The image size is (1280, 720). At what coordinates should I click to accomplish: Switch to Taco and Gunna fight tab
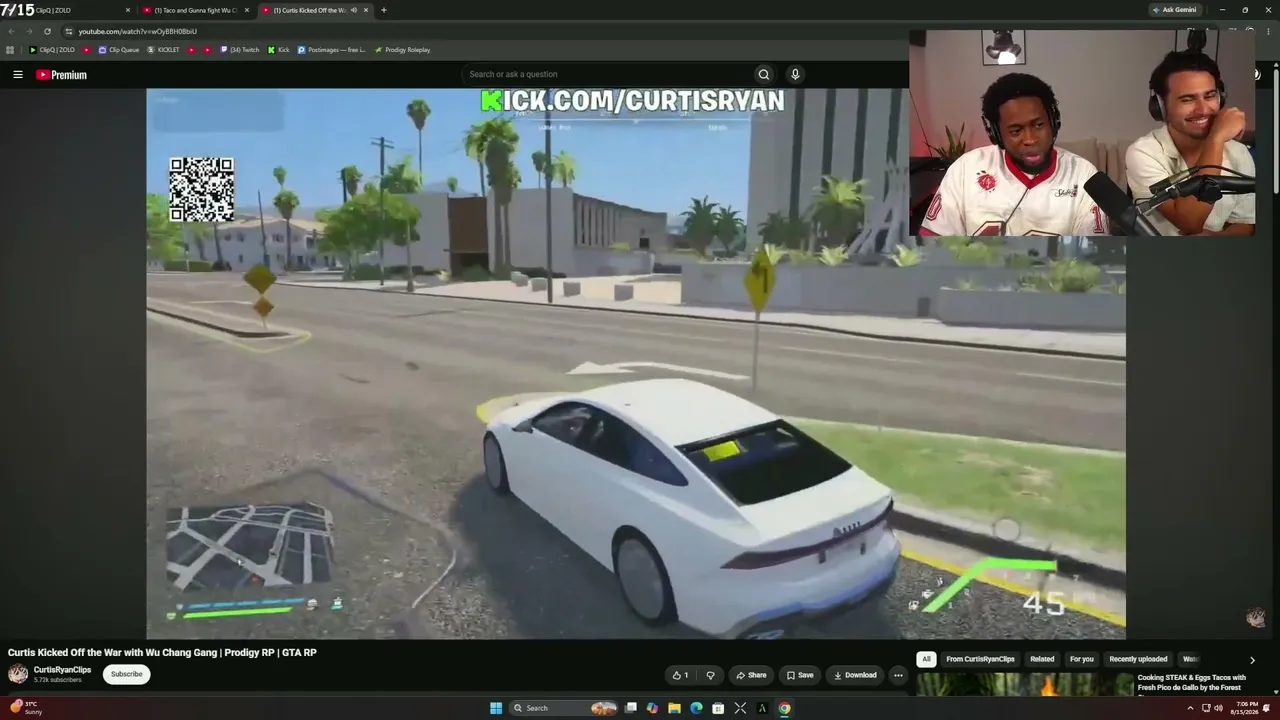[x=196, y=10]
